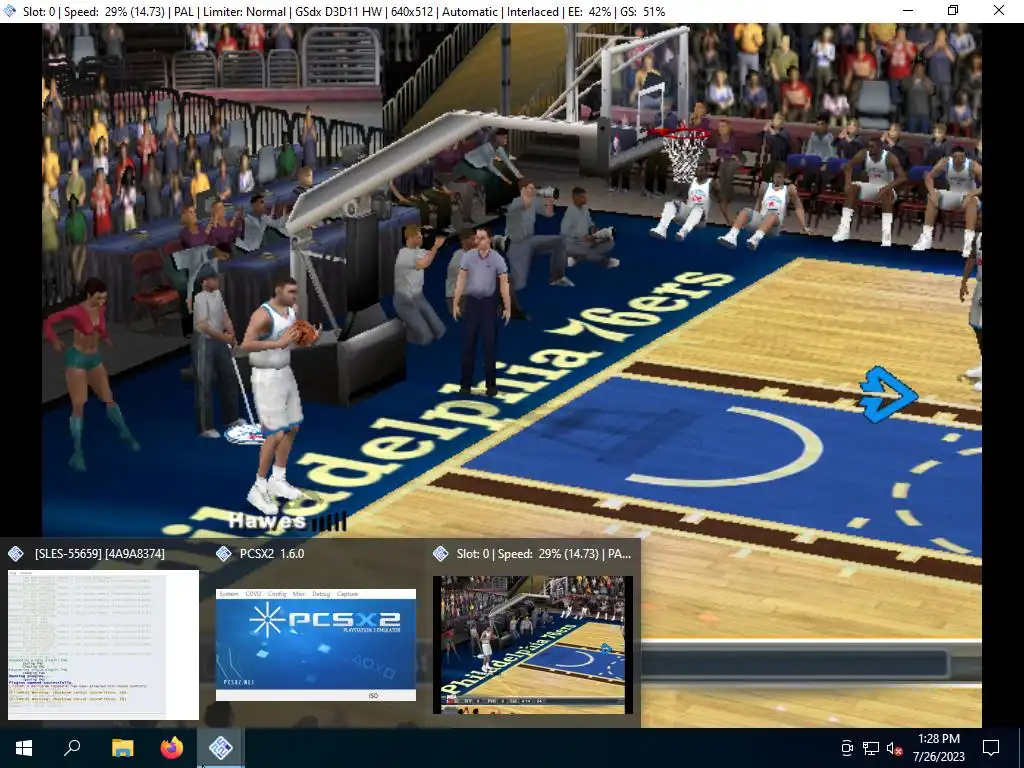Open the notification center icon
Viewport: 1024px width, 768px height.
click(x=991, y=748)
